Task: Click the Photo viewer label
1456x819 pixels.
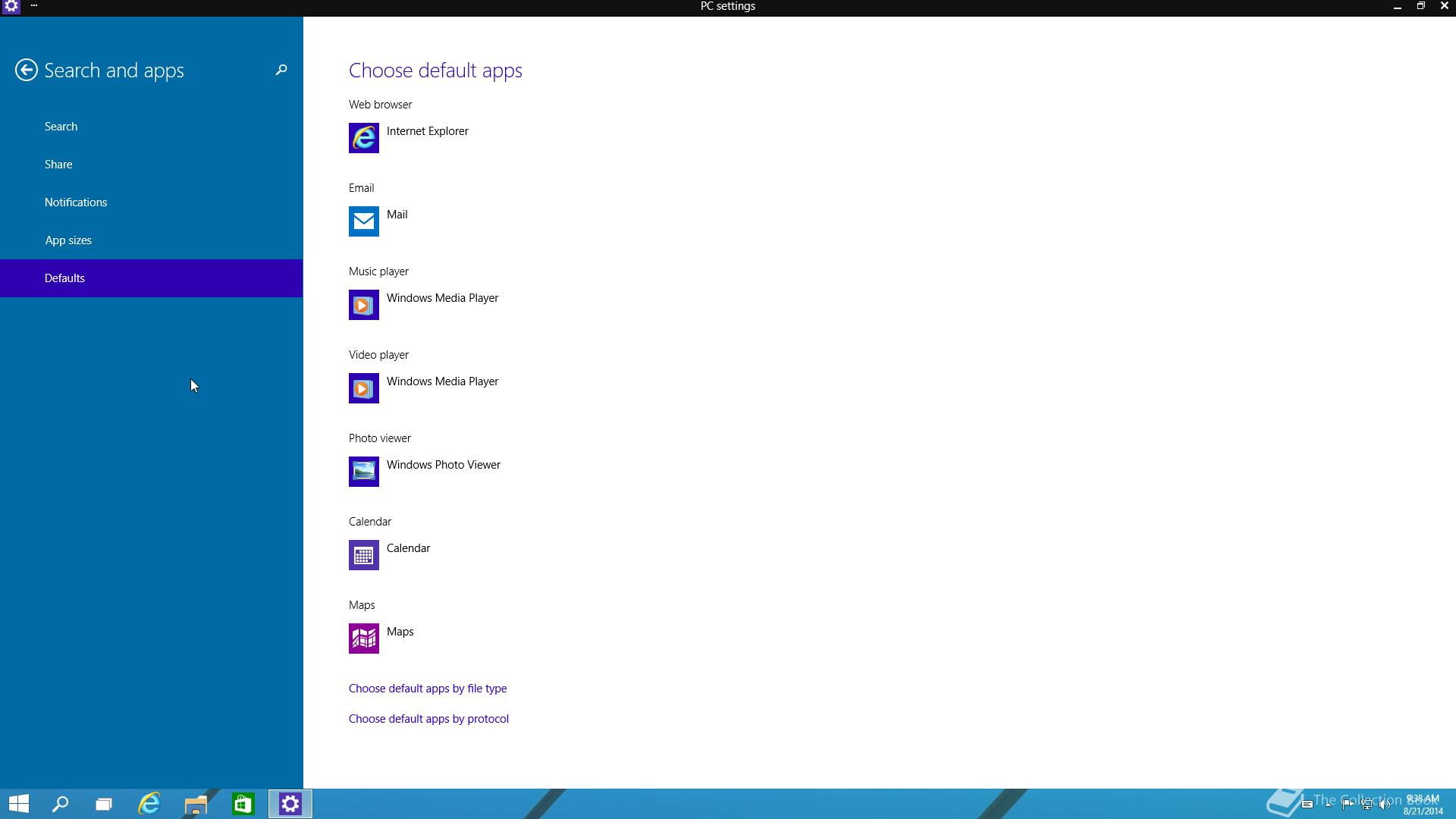Action: [x=380, y=438]
